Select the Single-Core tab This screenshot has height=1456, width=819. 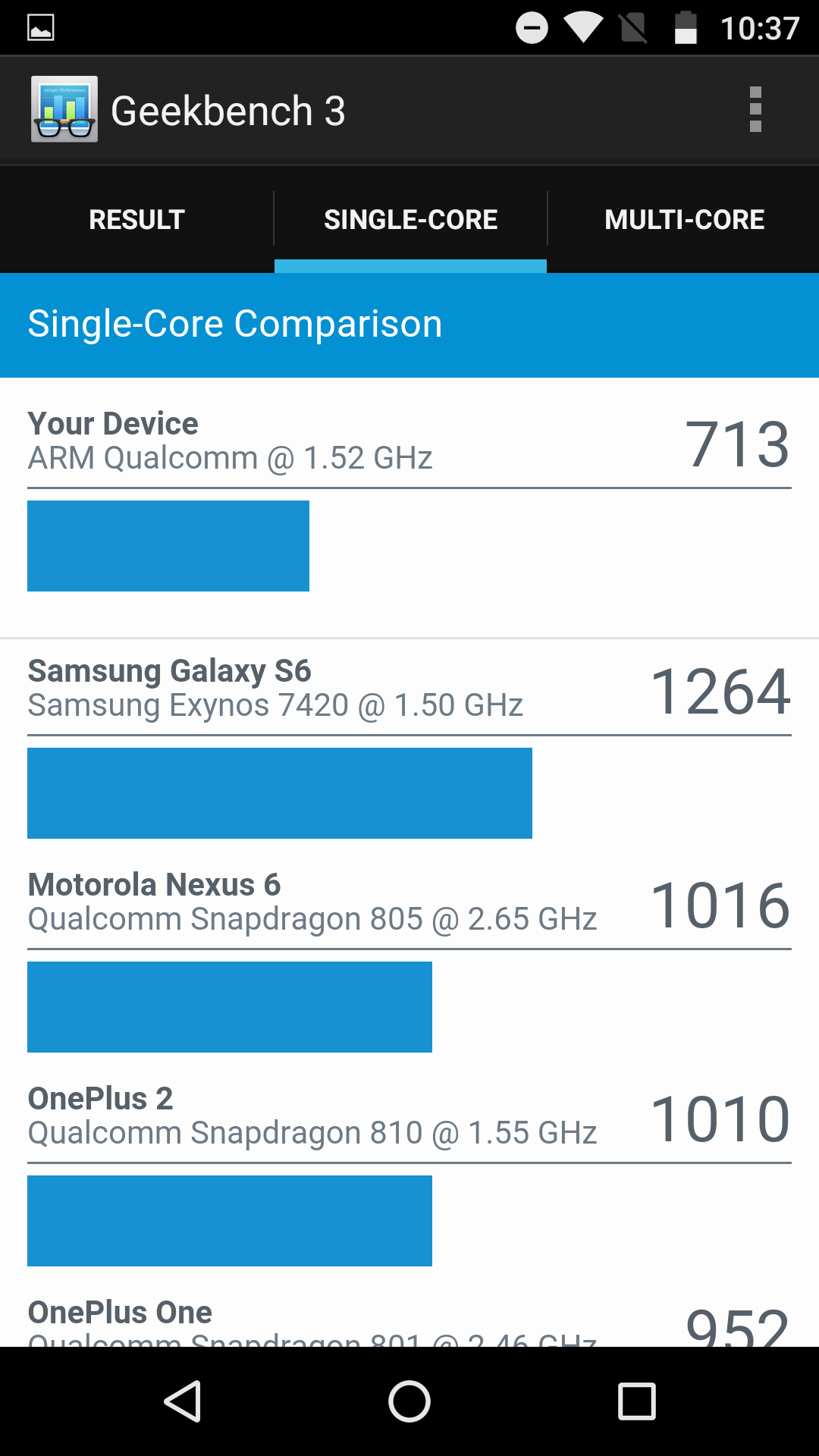pyautogui.click(x=410, y=219)
